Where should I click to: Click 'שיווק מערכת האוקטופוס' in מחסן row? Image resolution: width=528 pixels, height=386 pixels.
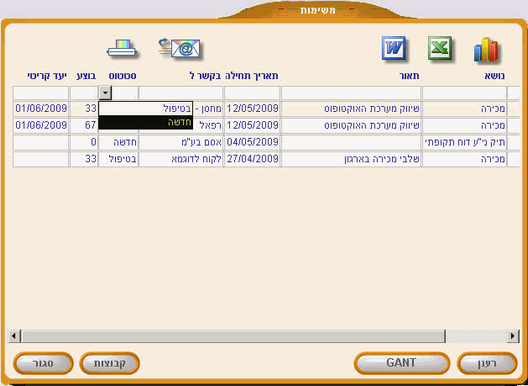click(351, 108)
